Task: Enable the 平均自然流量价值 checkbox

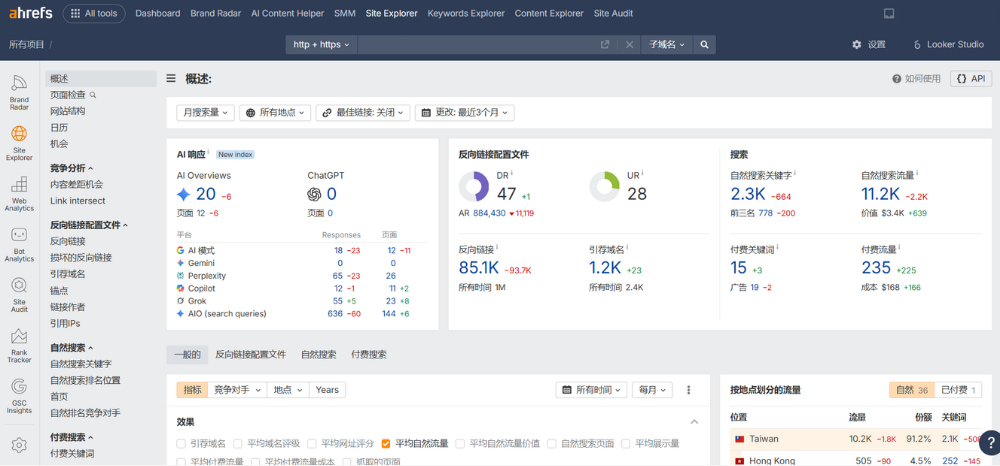Action: [459, 443]
